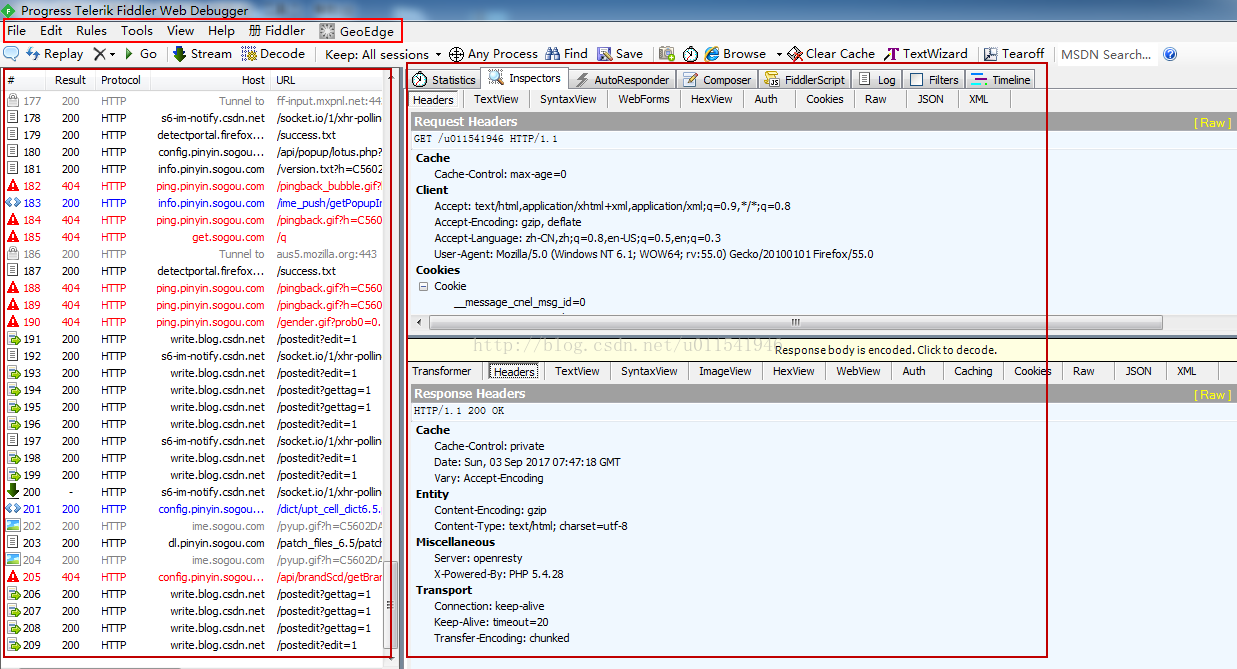Image resolution: width=1237 pixels, height=669 pixels.
Task: Click the URL column header
Action: 328,80
